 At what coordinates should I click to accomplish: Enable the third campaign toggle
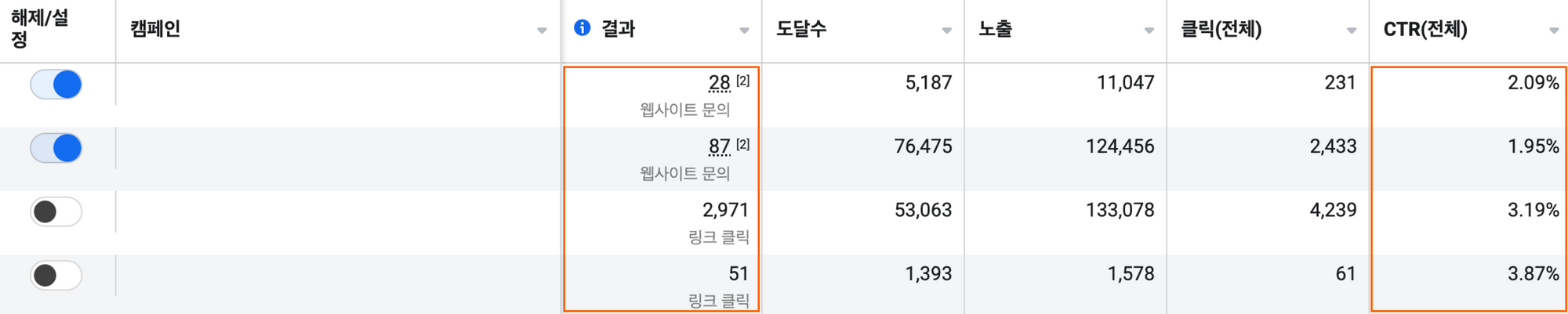coord(56,211)
